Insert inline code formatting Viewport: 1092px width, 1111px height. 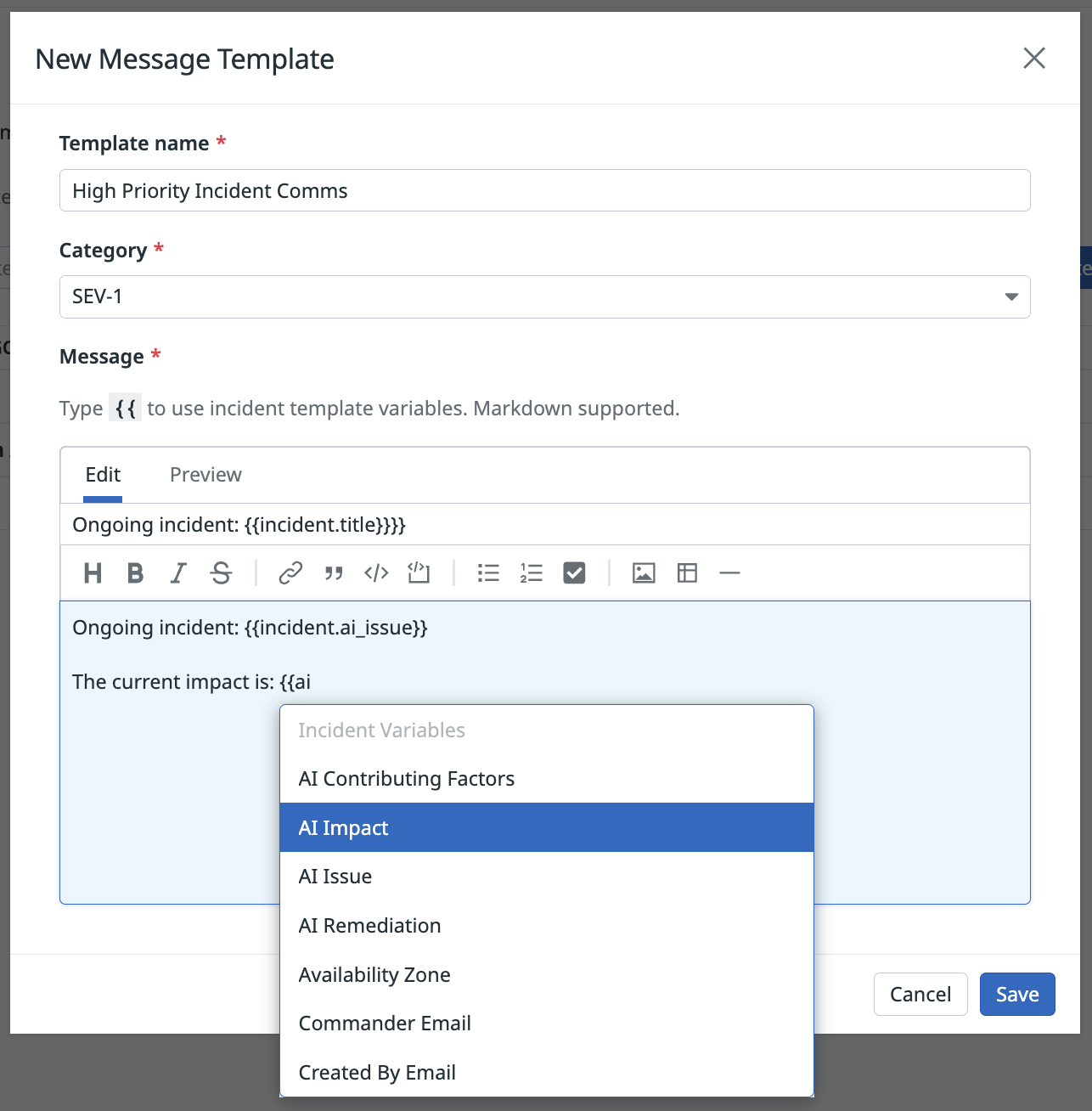pos(376,573)
